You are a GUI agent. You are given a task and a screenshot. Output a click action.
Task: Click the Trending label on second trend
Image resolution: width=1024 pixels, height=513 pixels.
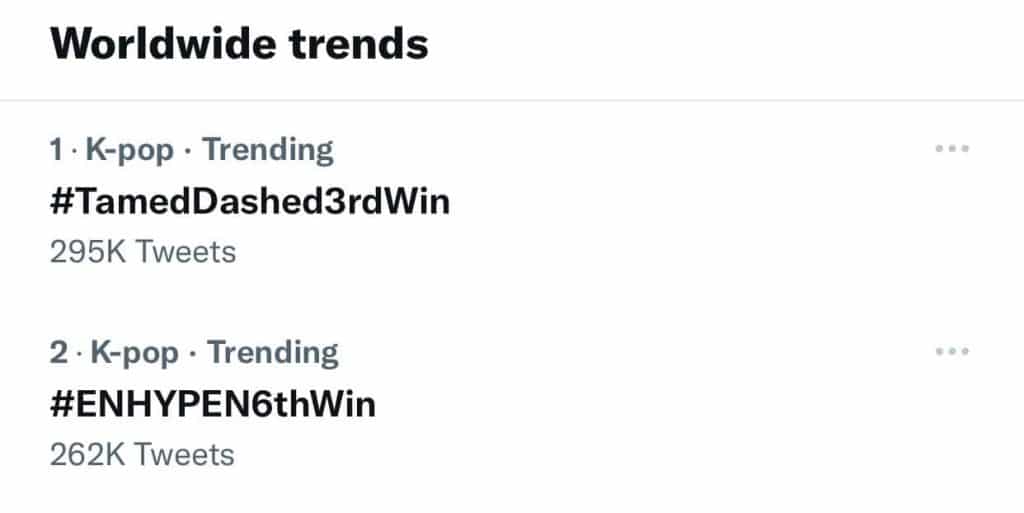click(272, 352)
